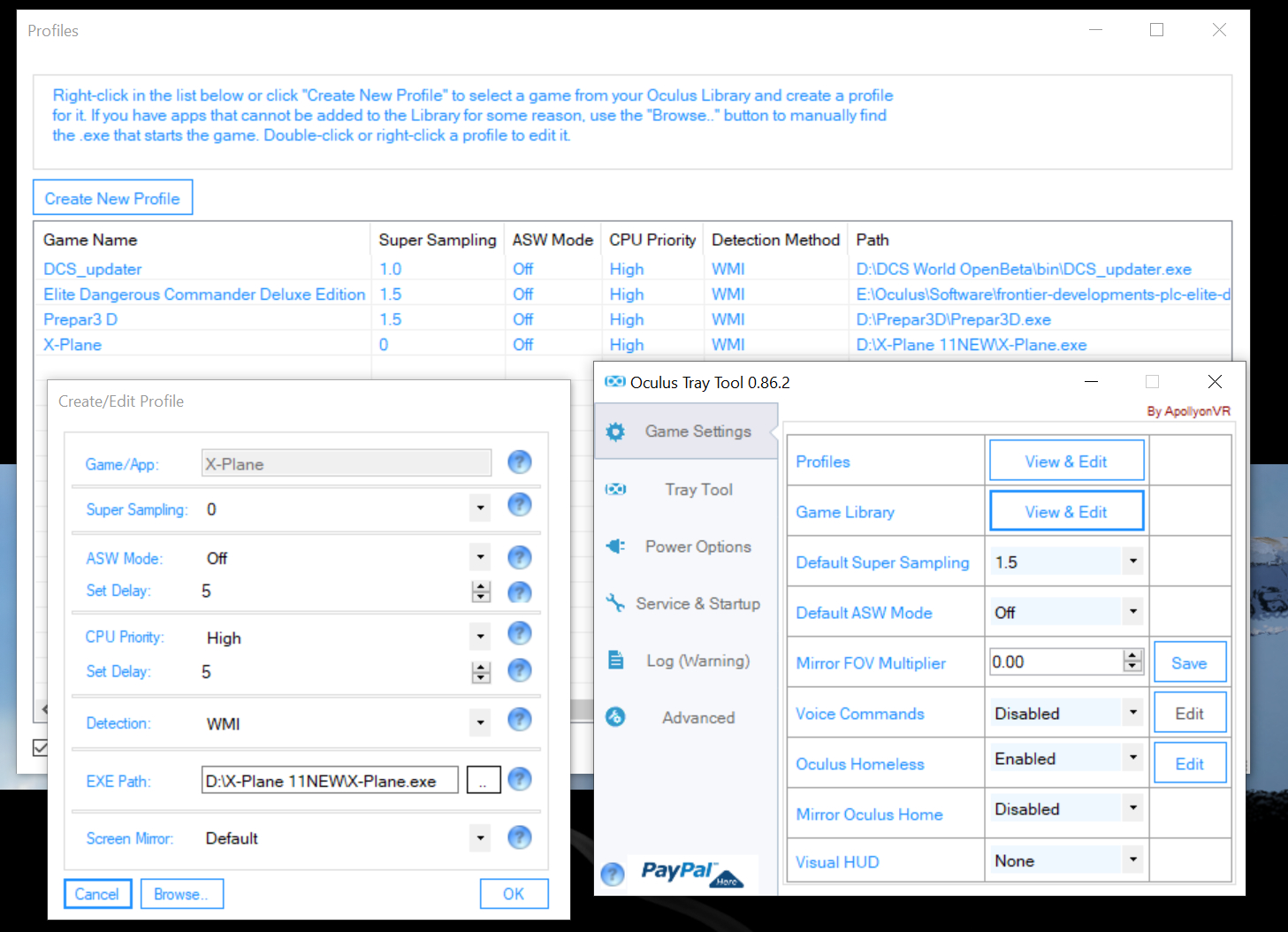
Task: Adjust ASW Mode Set Delay stepper
Action: [481, 592]
